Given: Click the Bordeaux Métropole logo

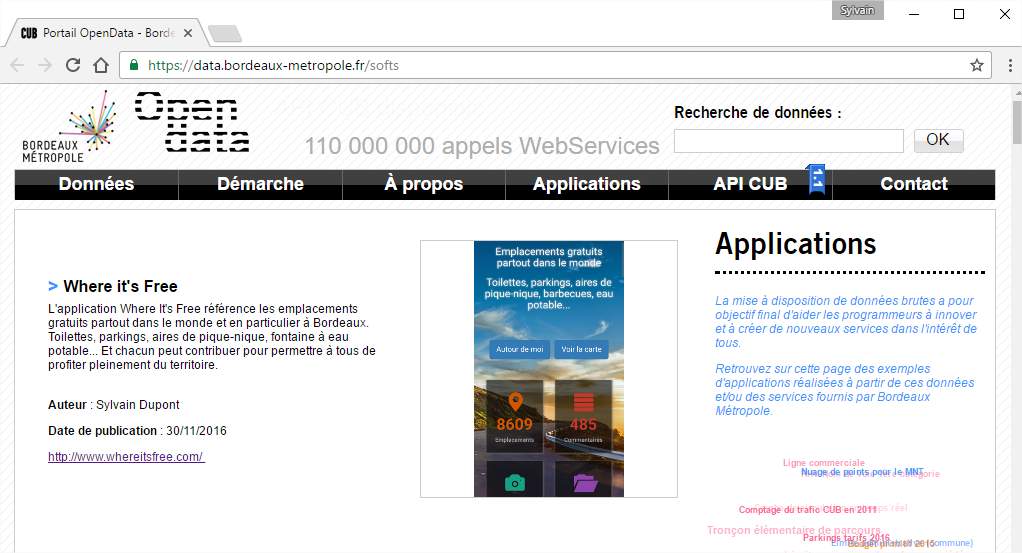Looking at the screenshot, I should click(70, 127).
